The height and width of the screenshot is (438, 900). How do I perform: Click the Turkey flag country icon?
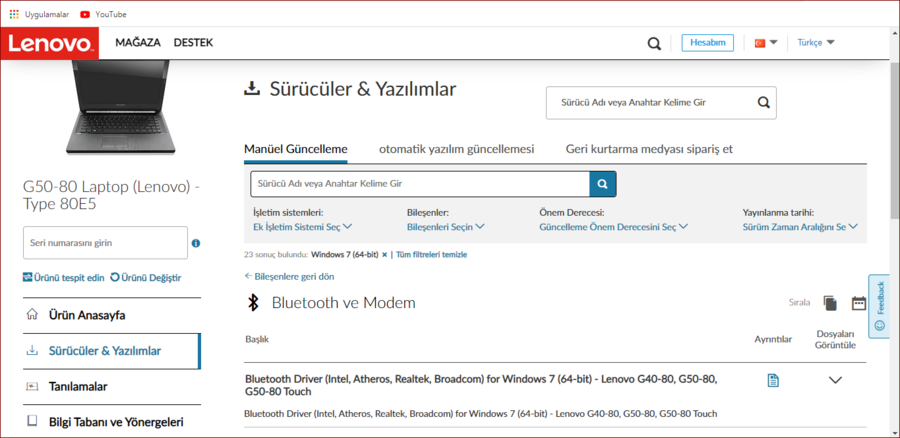tap(760, 43)
